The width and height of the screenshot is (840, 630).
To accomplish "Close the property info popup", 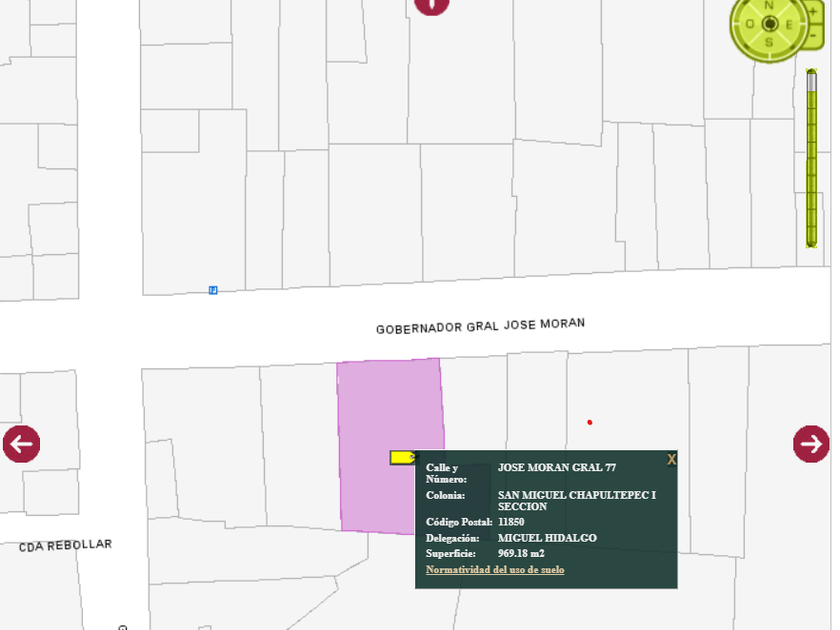I will (671, 459).
